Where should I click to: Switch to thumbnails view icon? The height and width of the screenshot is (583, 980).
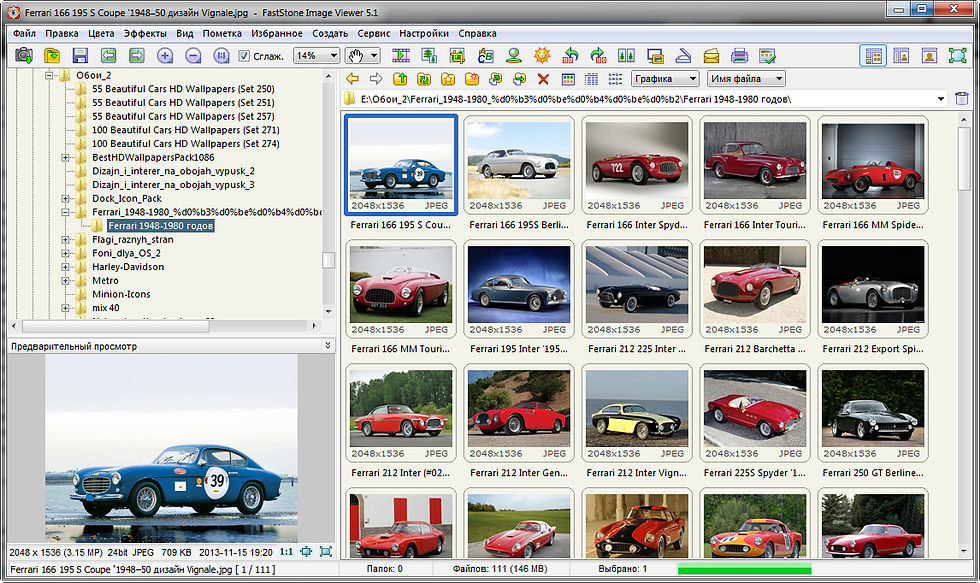coord(568,79)
